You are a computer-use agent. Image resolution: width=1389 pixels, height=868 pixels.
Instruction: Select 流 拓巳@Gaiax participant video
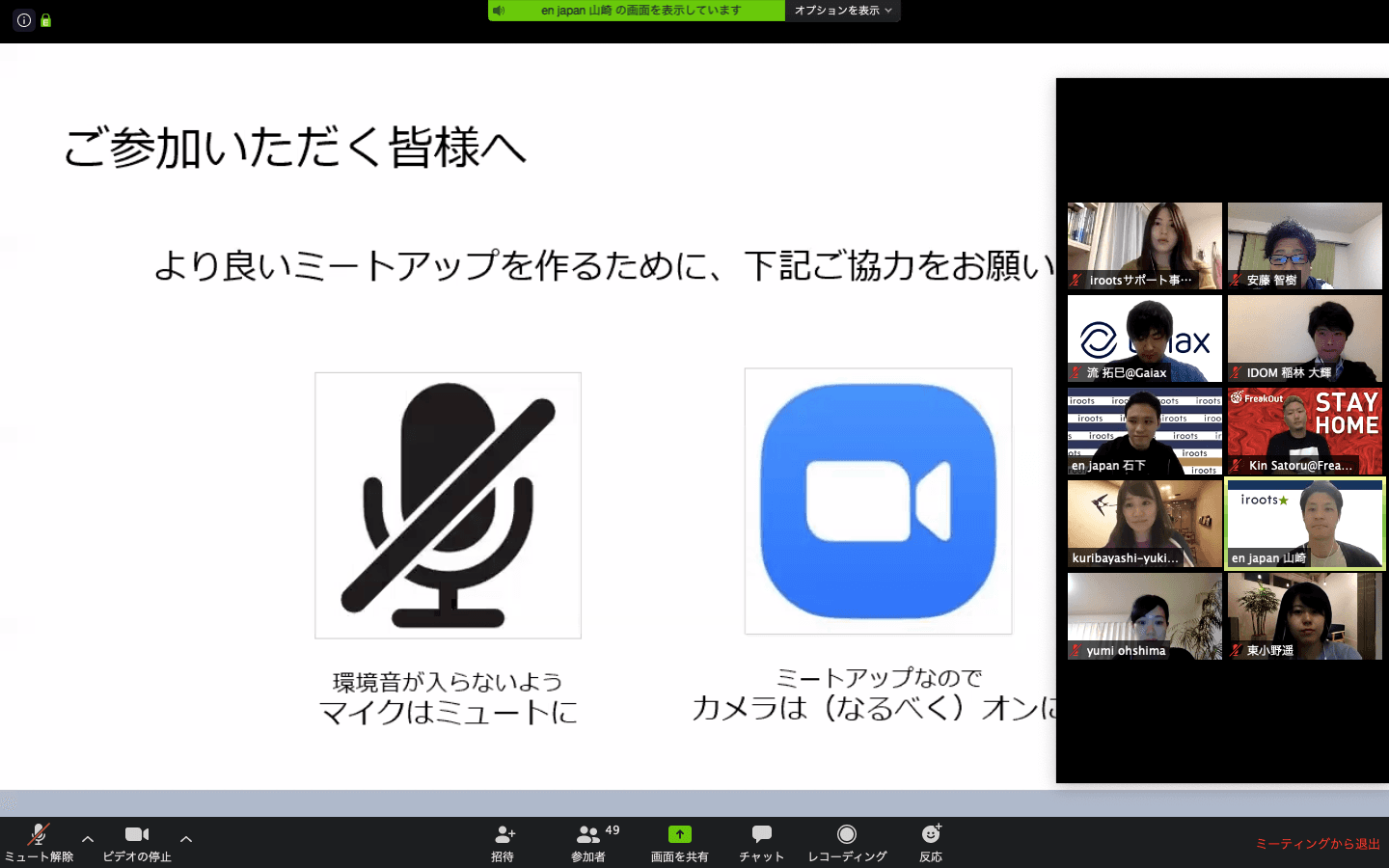(1145, 339)
